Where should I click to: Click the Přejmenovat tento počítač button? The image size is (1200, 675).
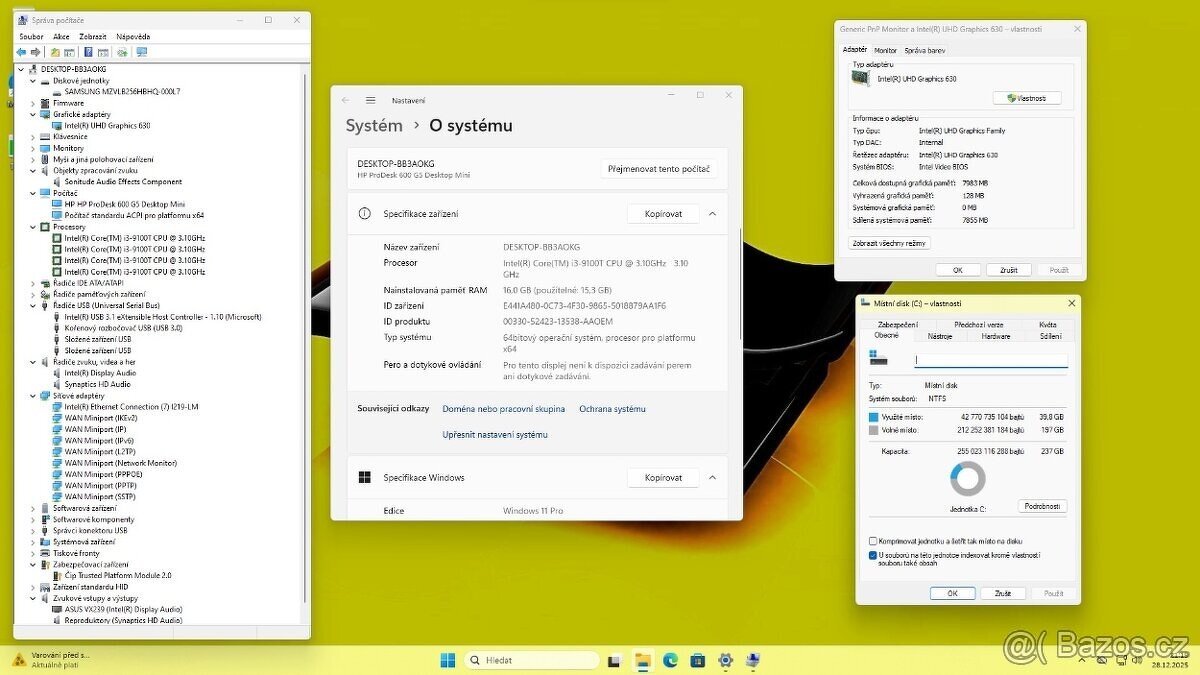pyautogui.click(x=661, y=169)
